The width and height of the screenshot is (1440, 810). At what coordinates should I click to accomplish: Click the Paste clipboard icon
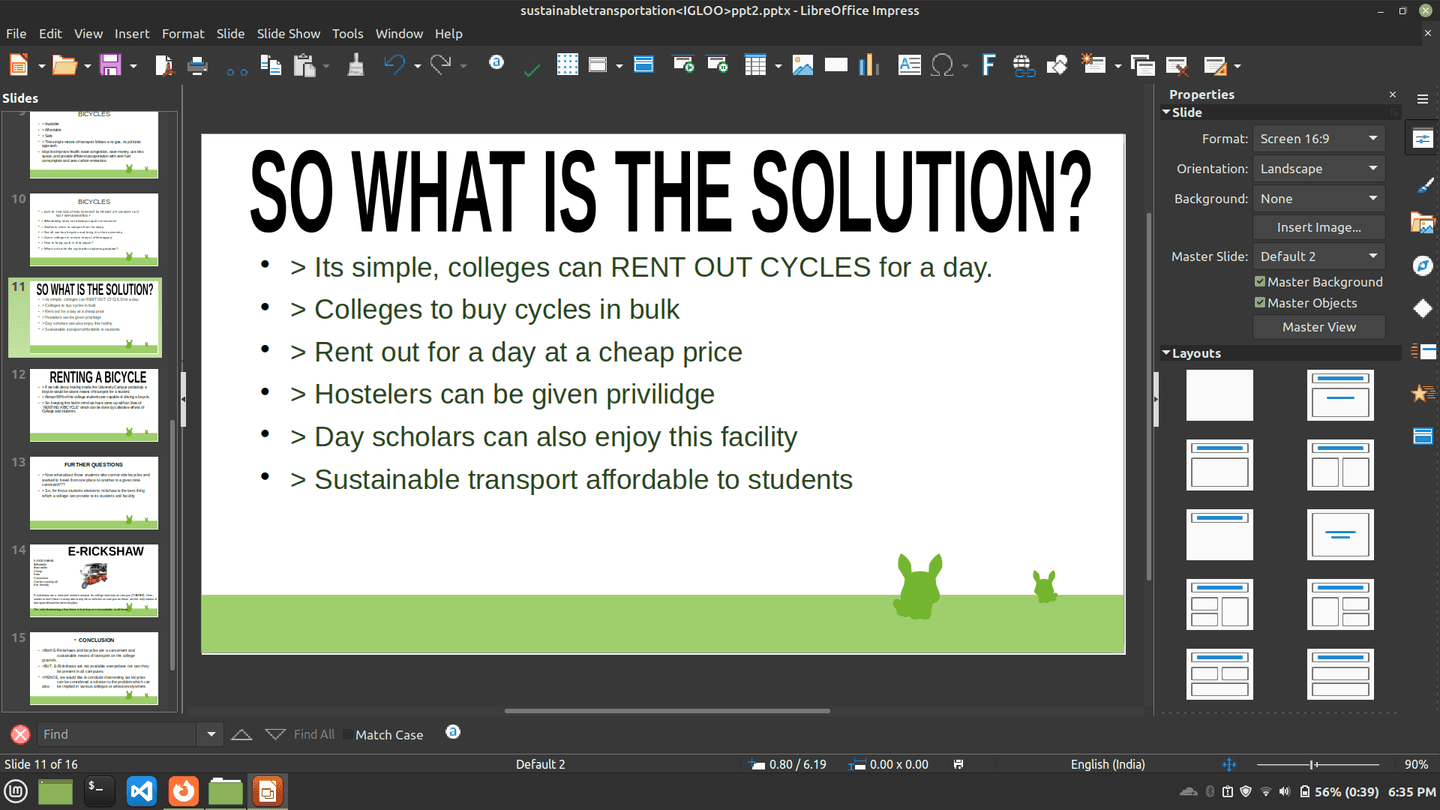305,65
